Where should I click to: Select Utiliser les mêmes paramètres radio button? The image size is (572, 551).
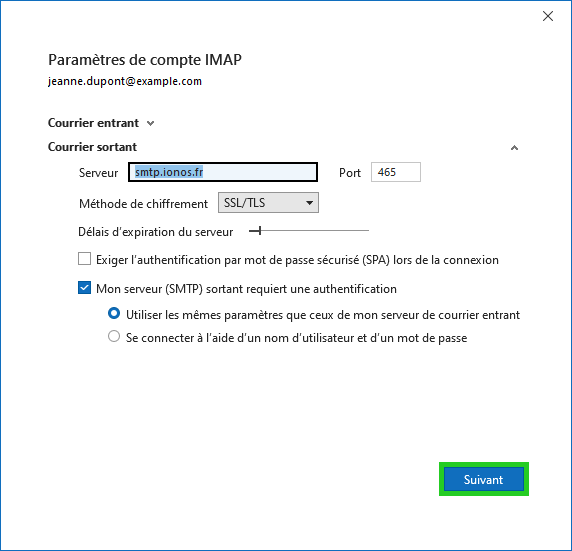114,313
